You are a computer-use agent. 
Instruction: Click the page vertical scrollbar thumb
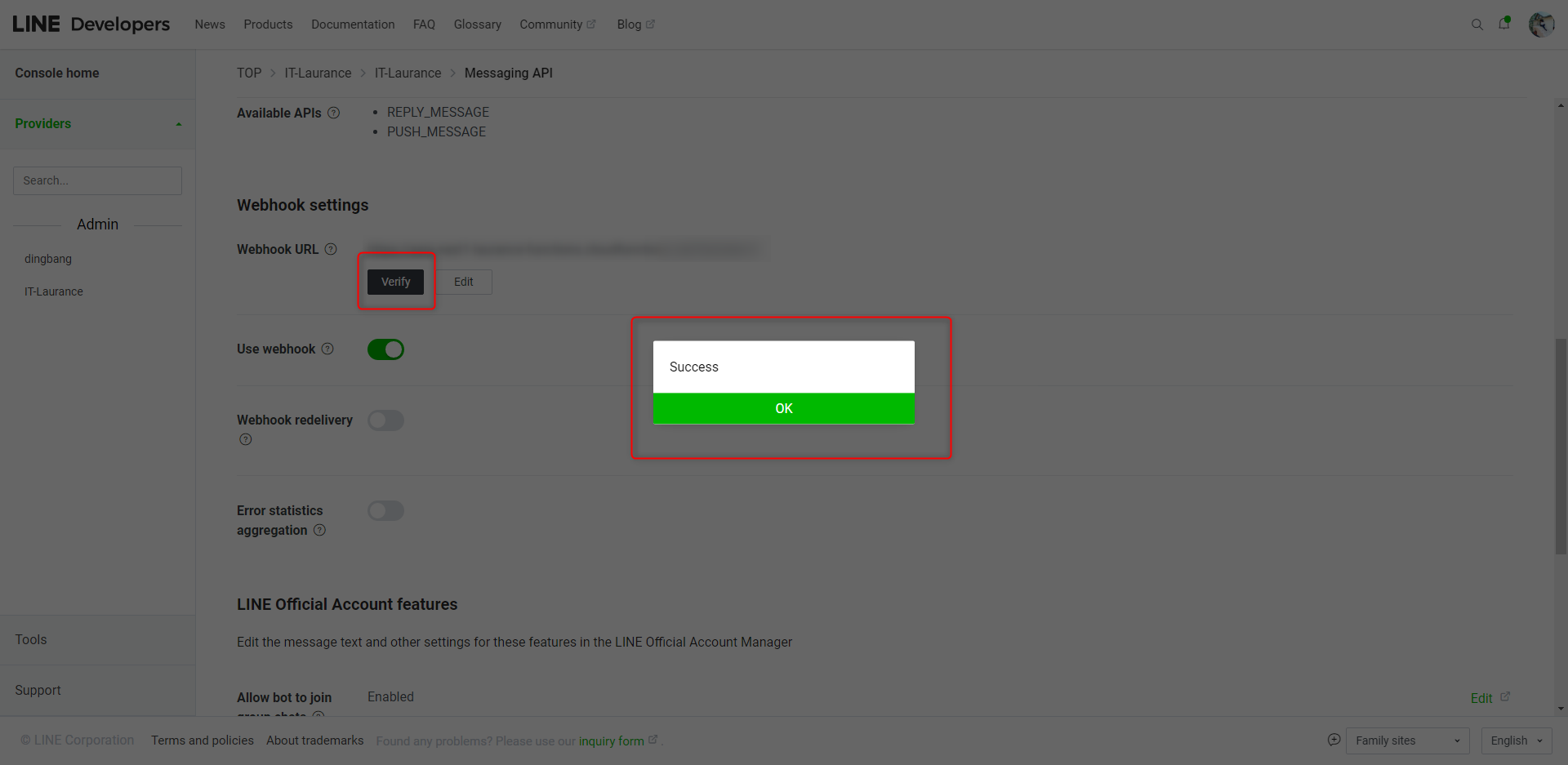click(1561, 447)
